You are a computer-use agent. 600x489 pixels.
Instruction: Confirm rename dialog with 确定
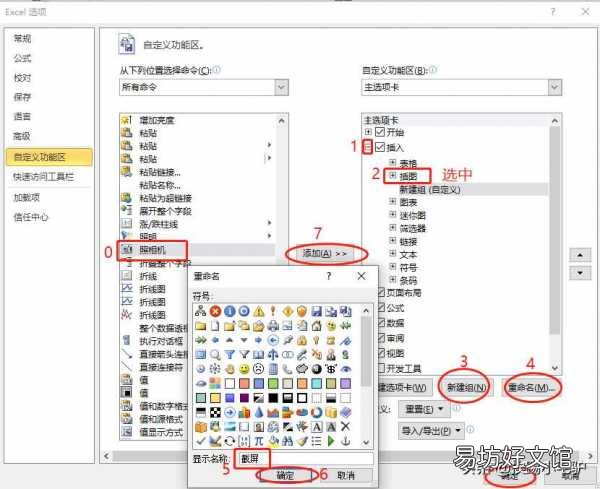click(285, 476)
